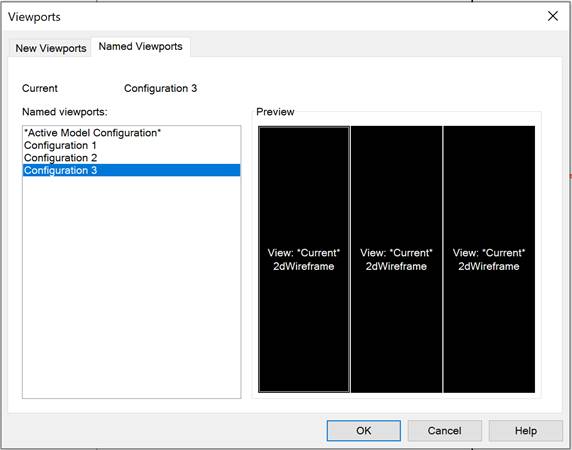Click the Current label text

pyautogui.click(x=40, y=88)
